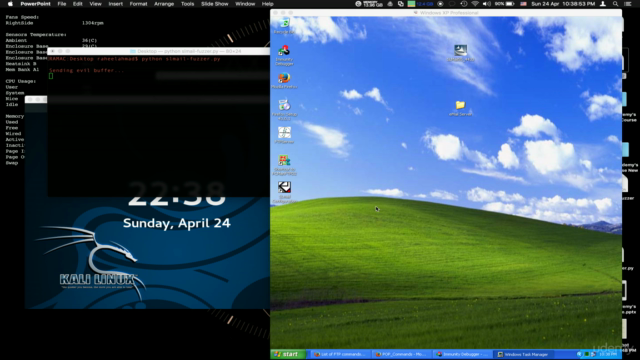Open the SLmail Configuration shortcut
Image resolution: width=640 pixels, height=360 pixels.
pyautogui.click(x=284, y=192)
